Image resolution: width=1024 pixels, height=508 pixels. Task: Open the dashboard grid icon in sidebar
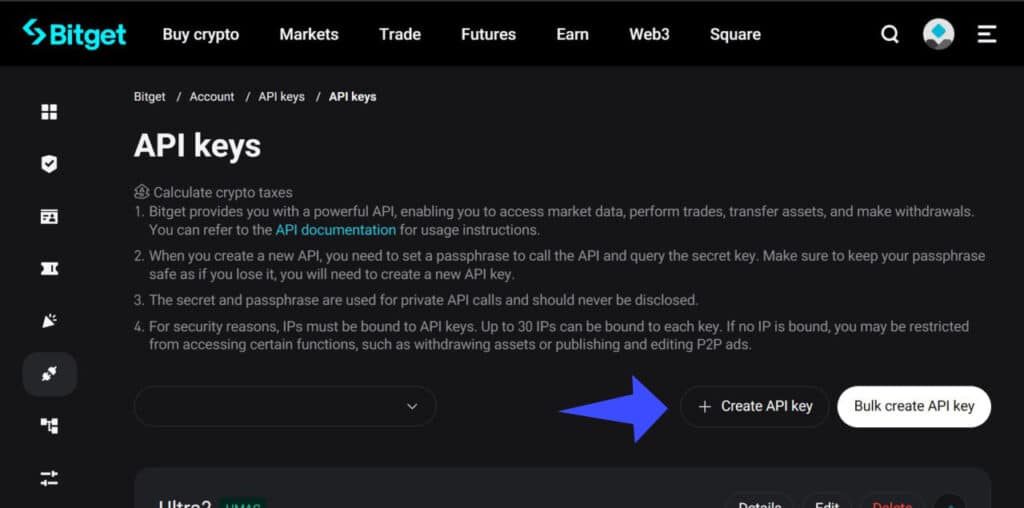tap(49, 112)
